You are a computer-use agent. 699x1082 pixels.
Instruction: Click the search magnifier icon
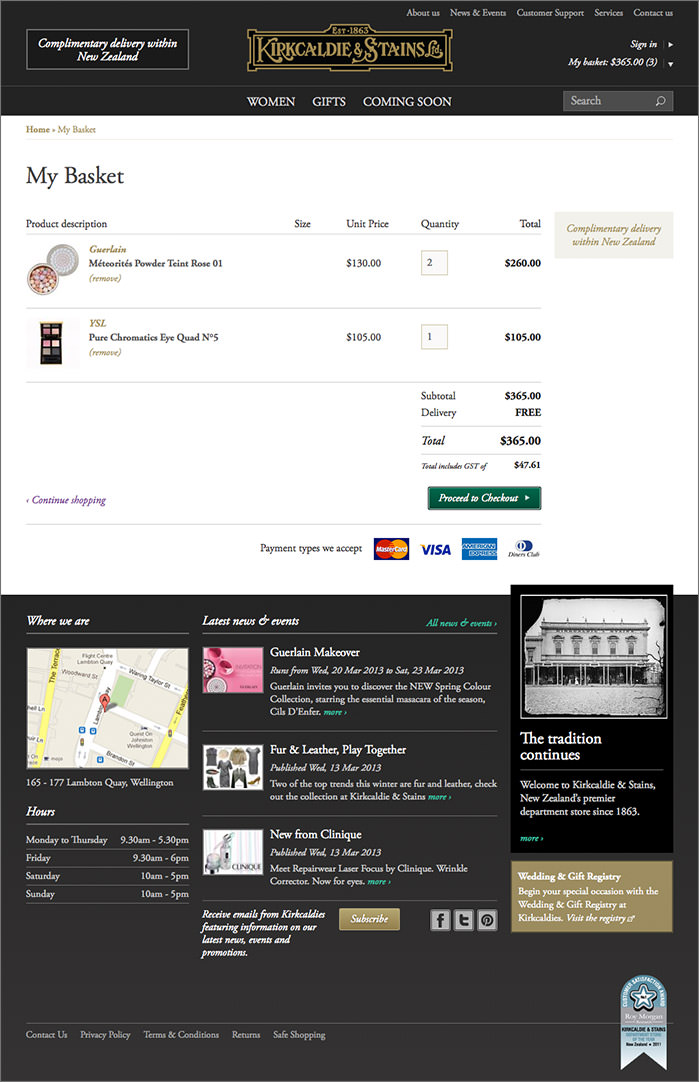coord(660,101)
